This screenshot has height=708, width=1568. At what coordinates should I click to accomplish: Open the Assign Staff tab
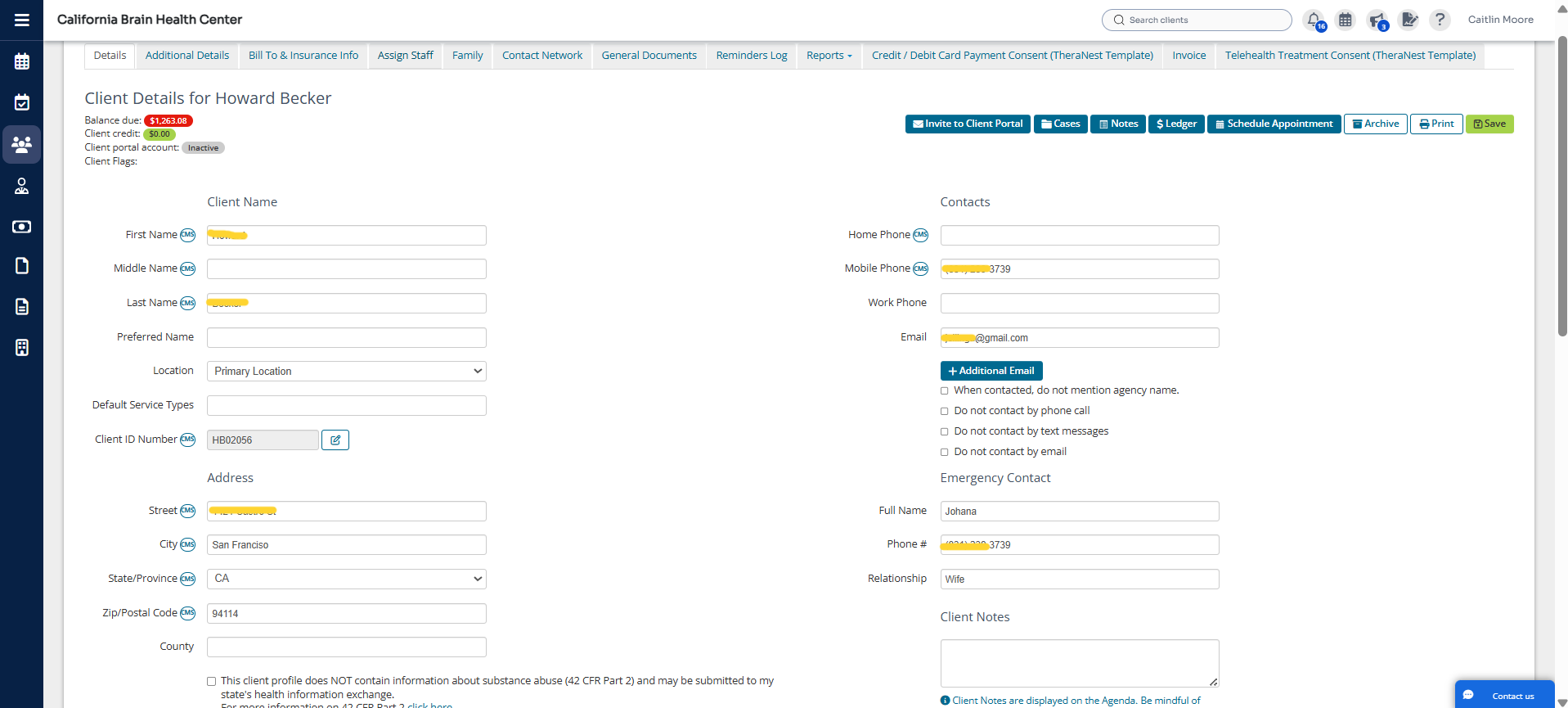pos(406,56)
